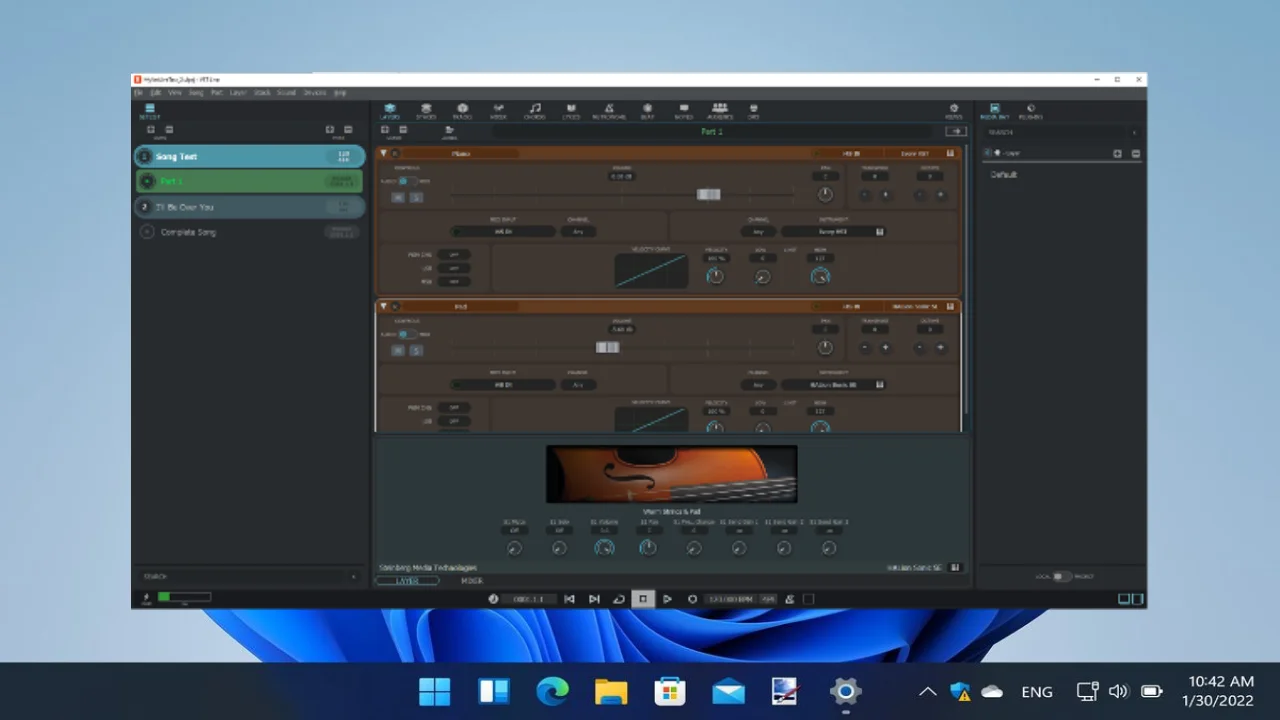Solo the Piano layer

[x=416, y=197]
